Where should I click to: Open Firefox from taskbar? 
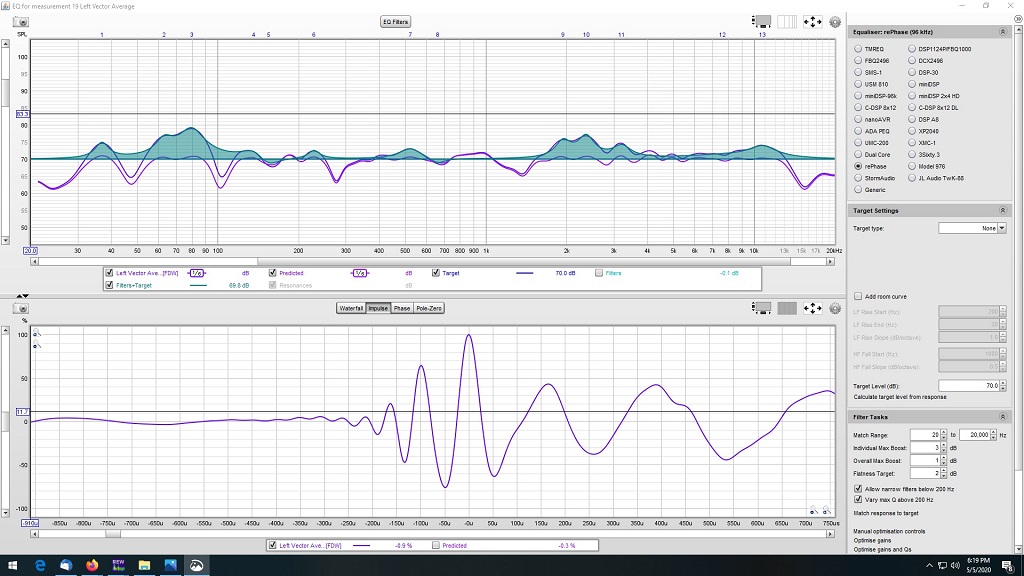(92, 566)
